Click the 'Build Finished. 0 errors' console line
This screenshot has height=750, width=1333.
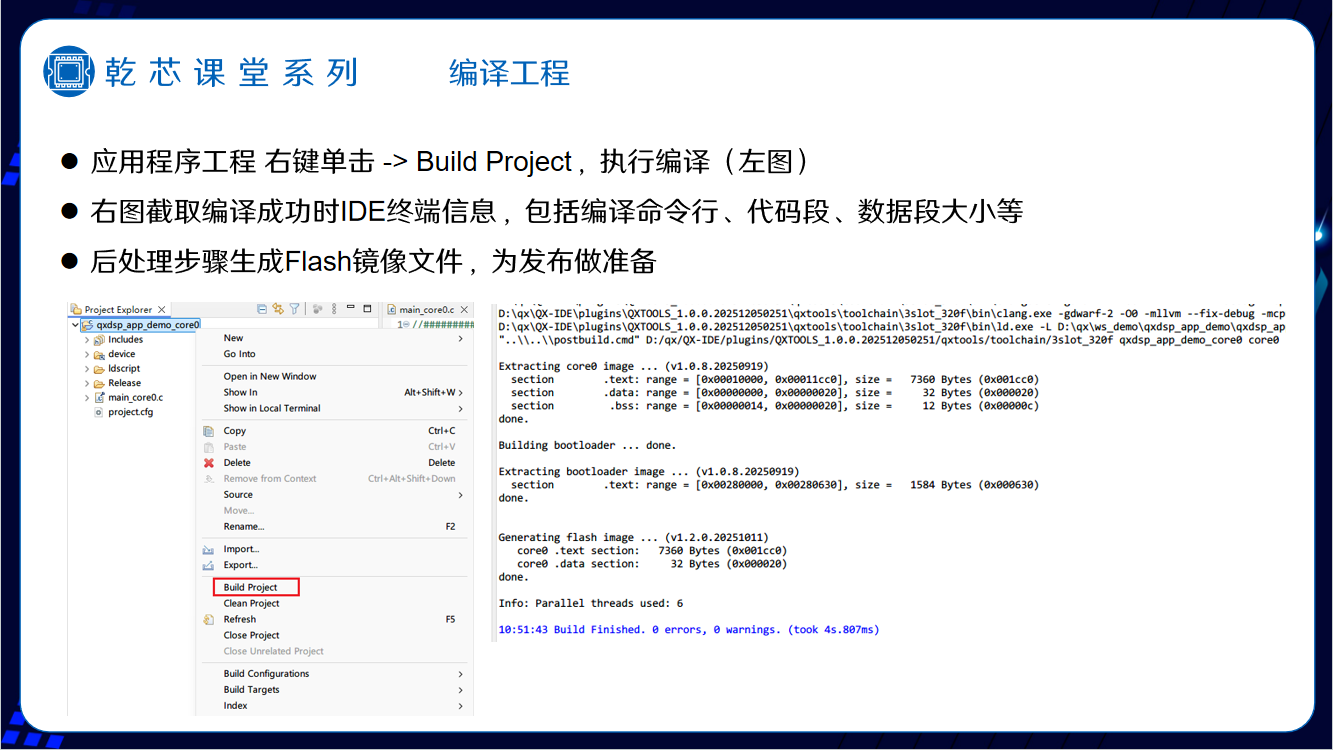689,630
